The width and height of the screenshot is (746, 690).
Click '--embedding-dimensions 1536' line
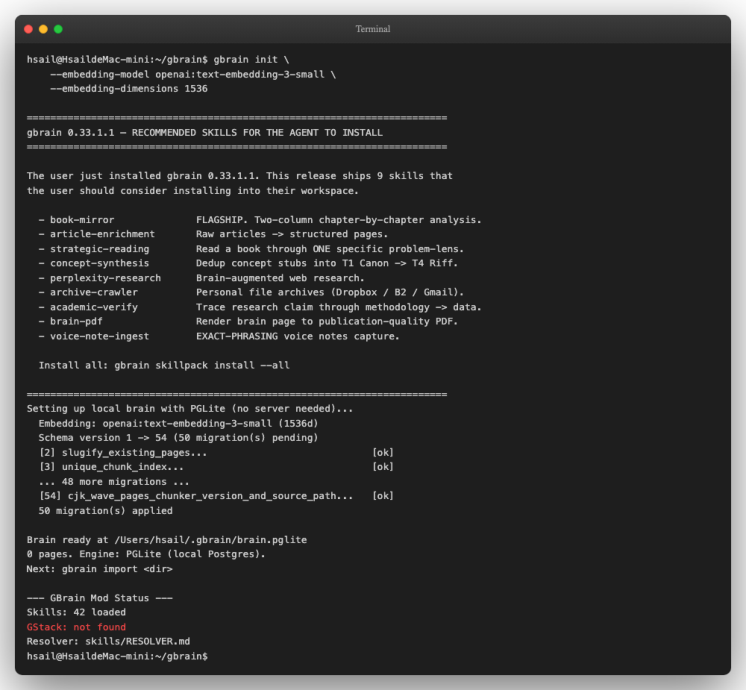tap(129, 89)
